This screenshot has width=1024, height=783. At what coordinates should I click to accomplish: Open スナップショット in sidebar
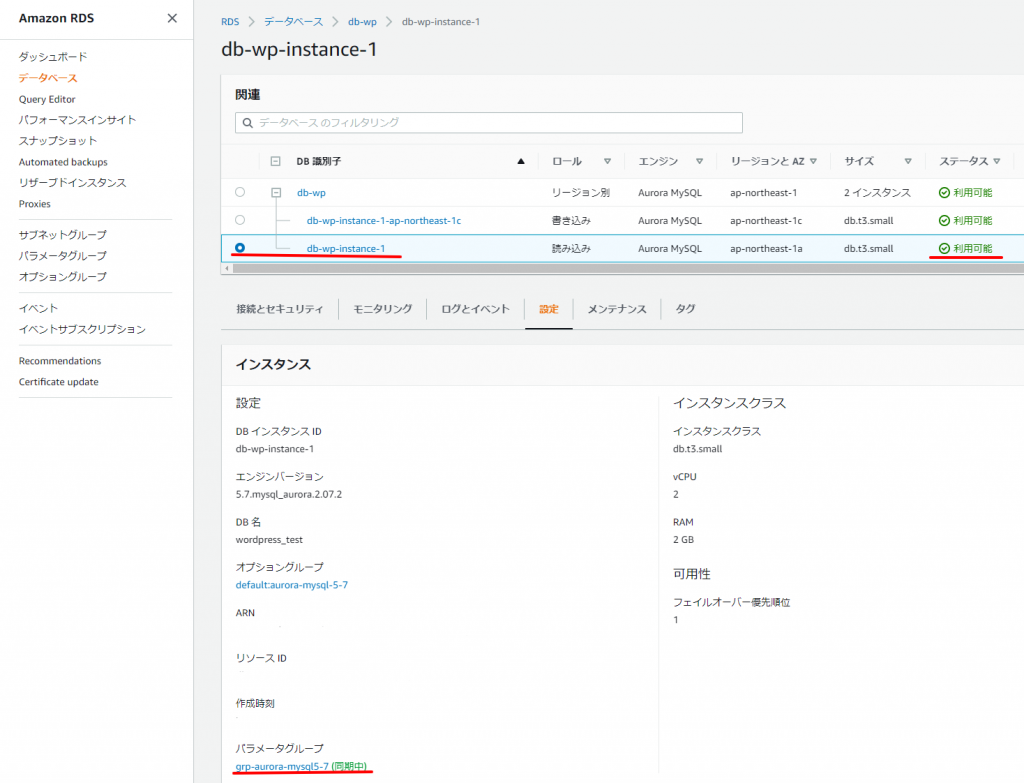coord(57,140)
